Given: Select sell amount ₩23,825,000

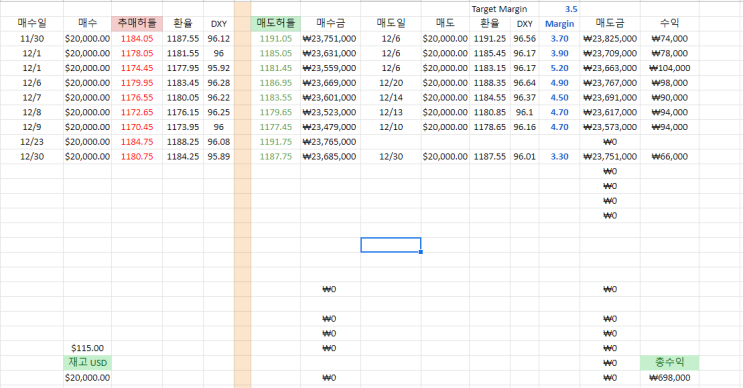Looking at the screenshot, I should click(x=610, y=38).
